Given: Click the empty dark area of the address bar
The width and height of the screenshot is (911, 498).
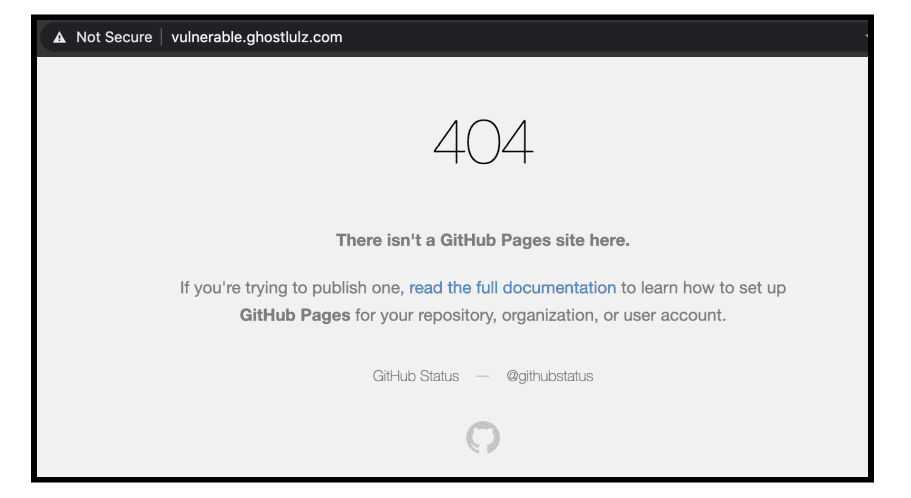Looking at the screenshot, I should (x=604, y=37).
